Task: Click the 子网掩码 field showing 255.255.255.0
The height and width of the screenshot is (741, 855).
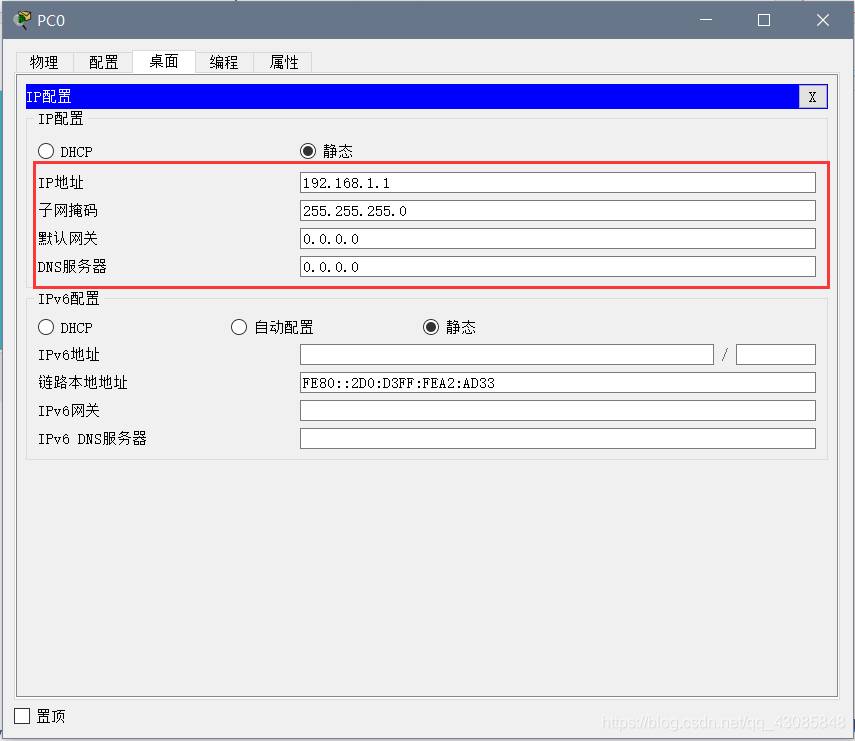Action: click(x=558, y=210)
